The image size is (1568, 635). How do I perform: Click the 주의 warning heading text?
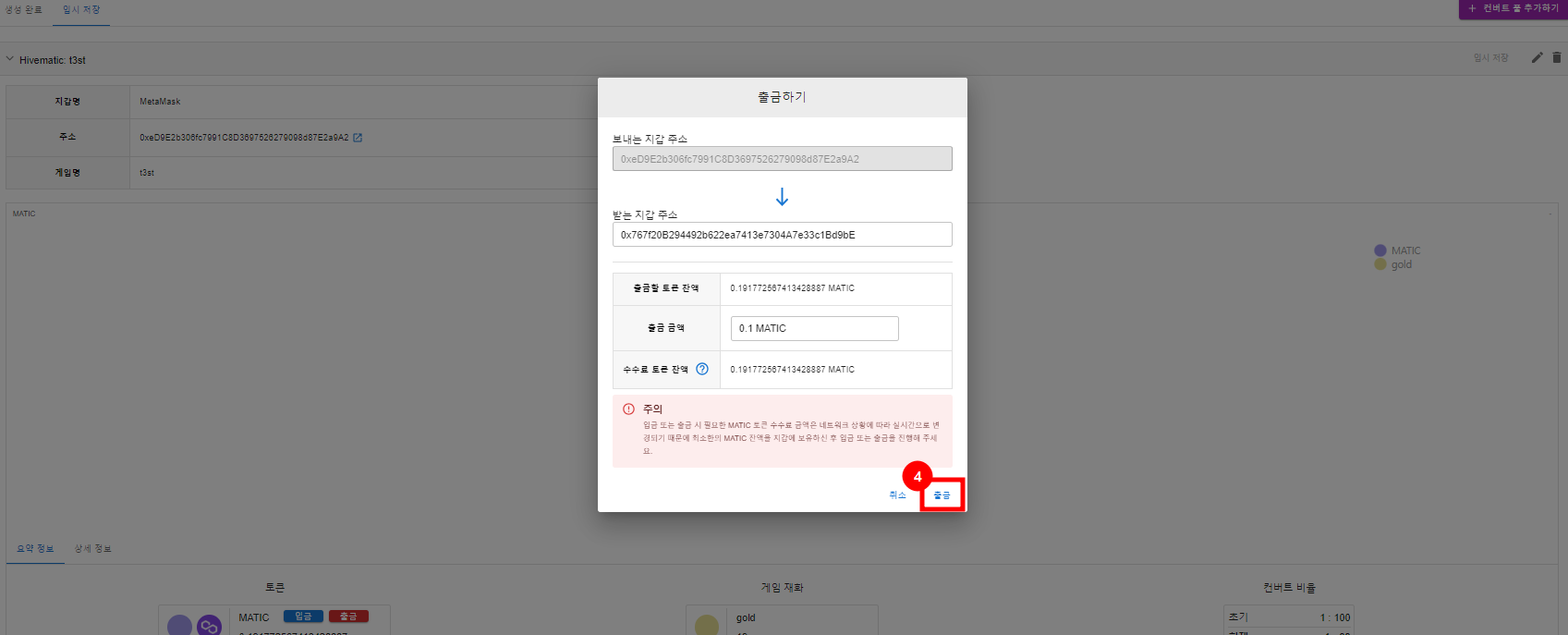652,409
